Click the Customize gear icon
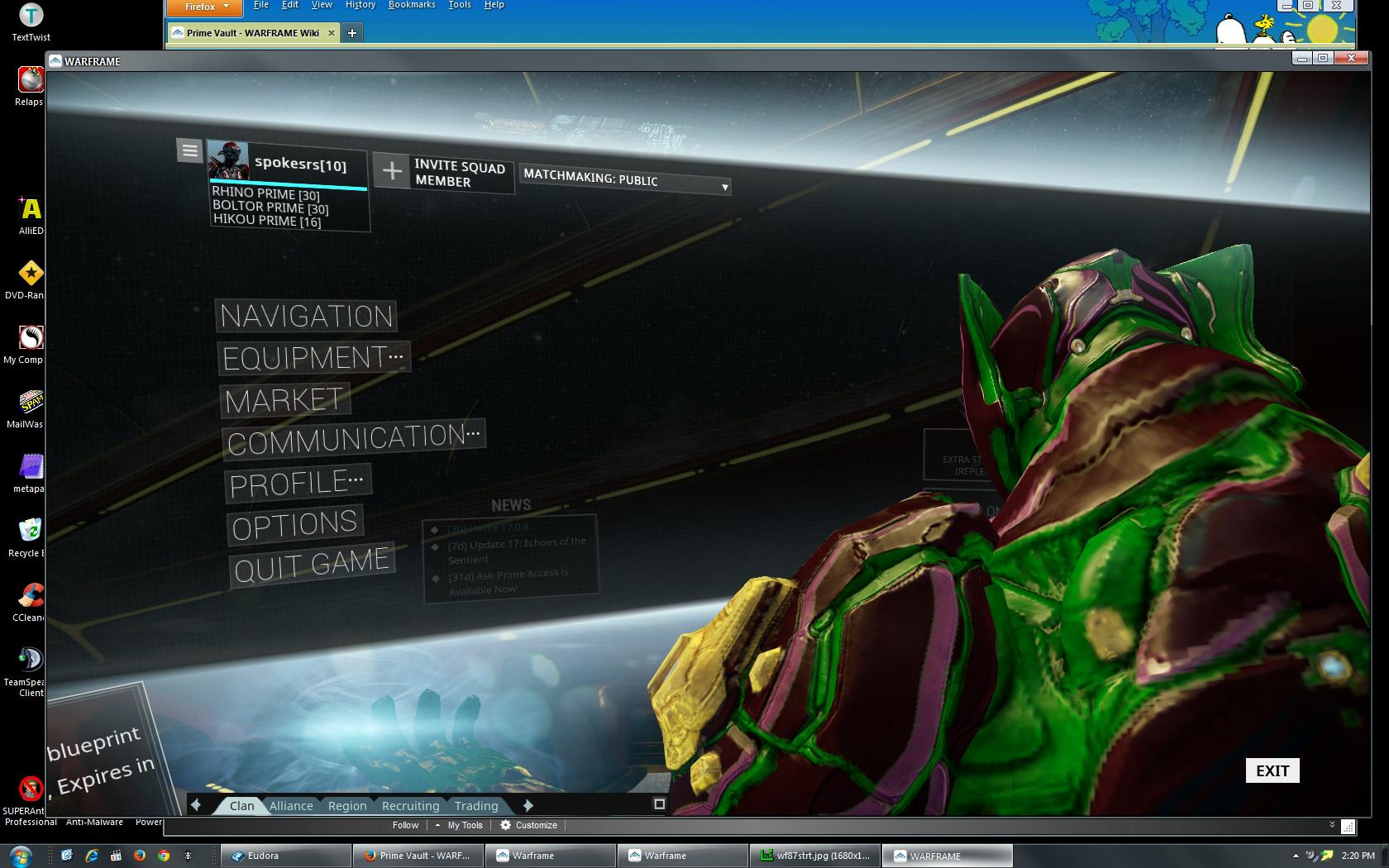1389x868 pixels. pyautogui.click(x=506, y=825)
